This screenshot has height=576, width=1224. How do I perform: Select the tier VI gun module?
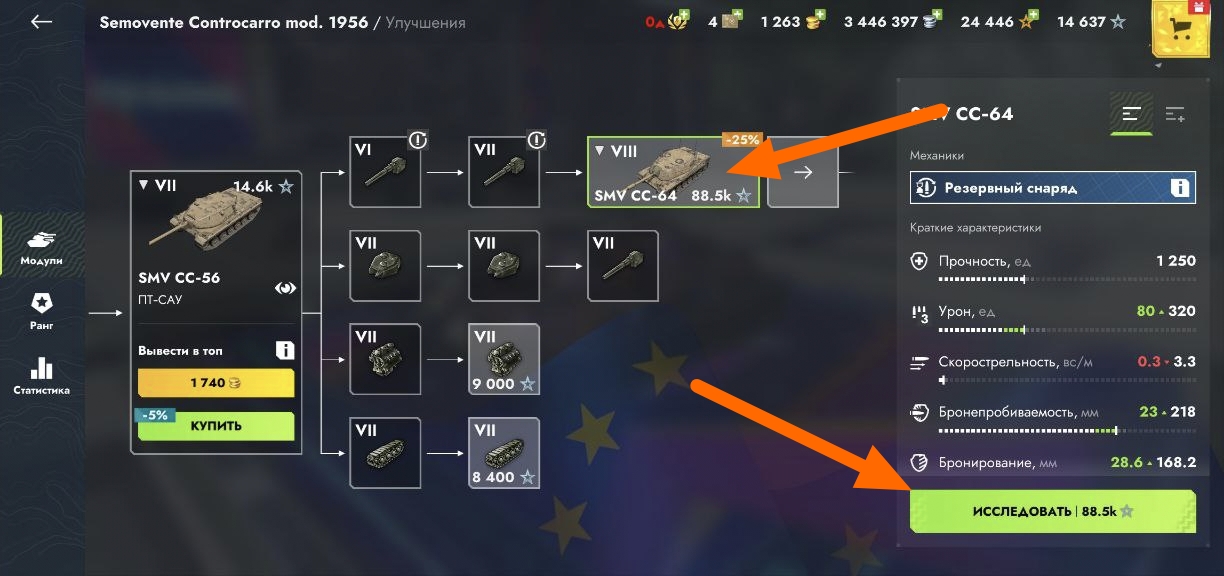385,172
